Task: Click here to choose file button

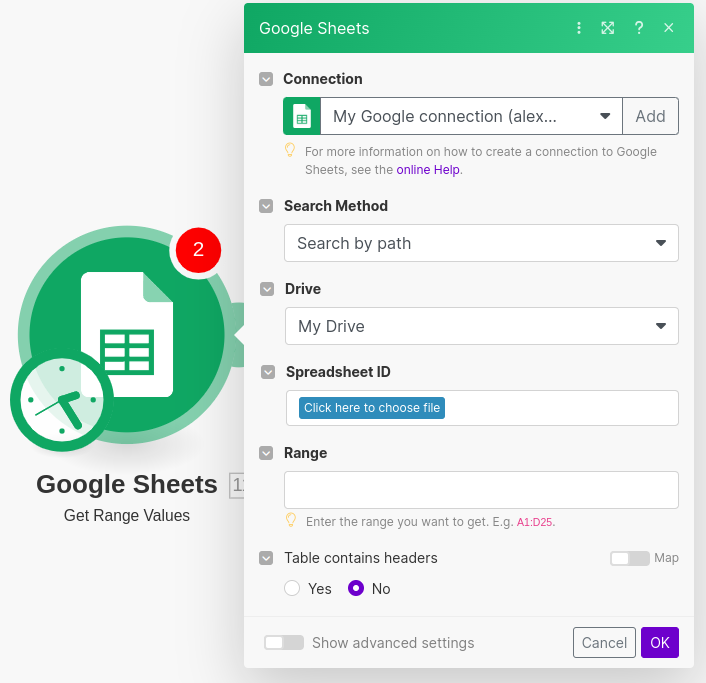Action: point(371,408)
